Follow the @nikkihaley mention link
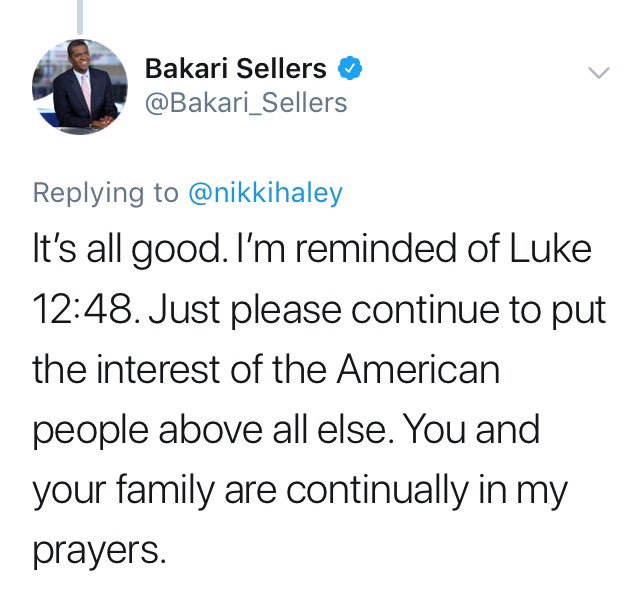The image size is (640, 600). click(265, 193)
